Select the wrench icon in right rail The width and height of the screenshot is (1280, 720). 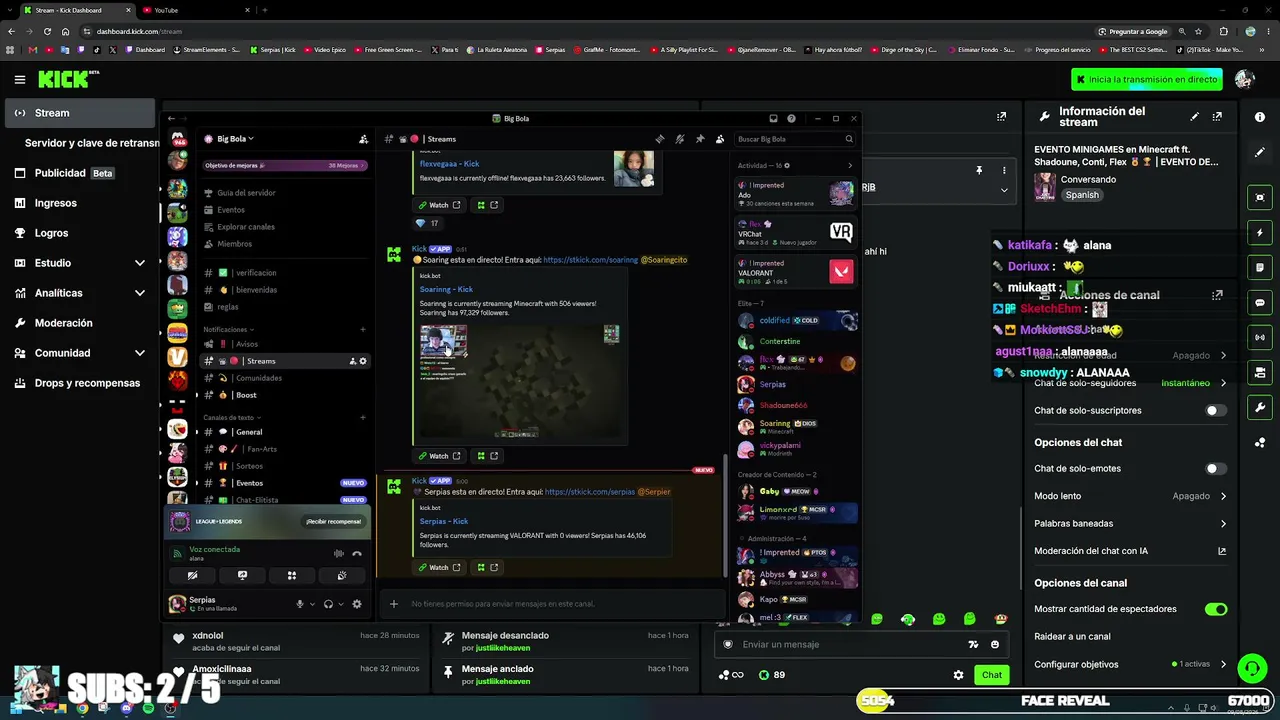tap(1260, 407)
